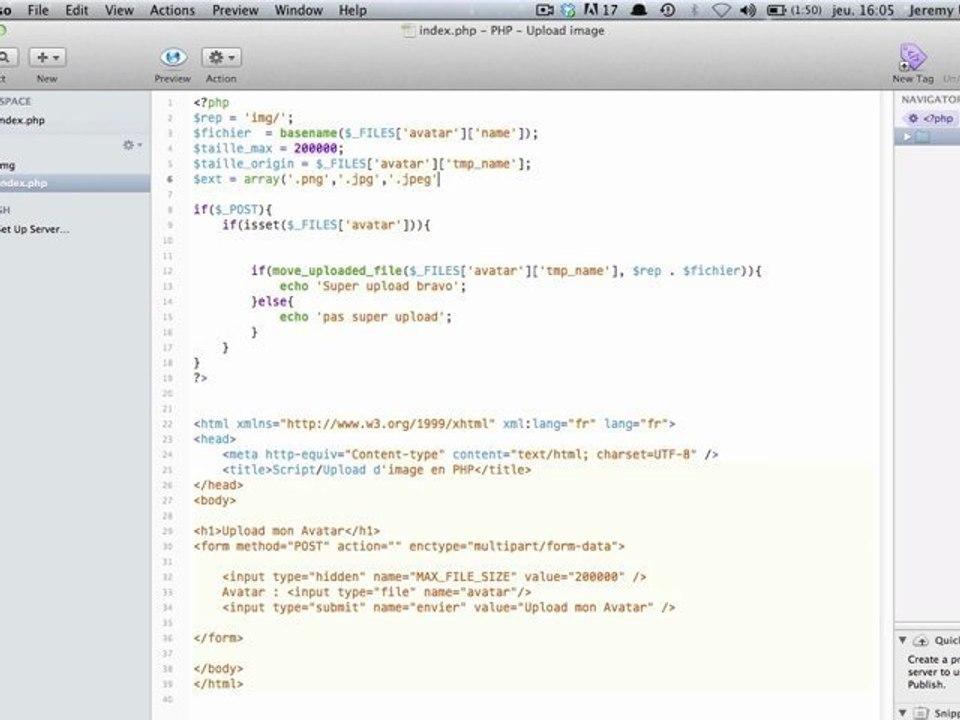Click on '$taille_max = 200000;' code line
This screenshot has width=960, height=720.
coord(269,149)
